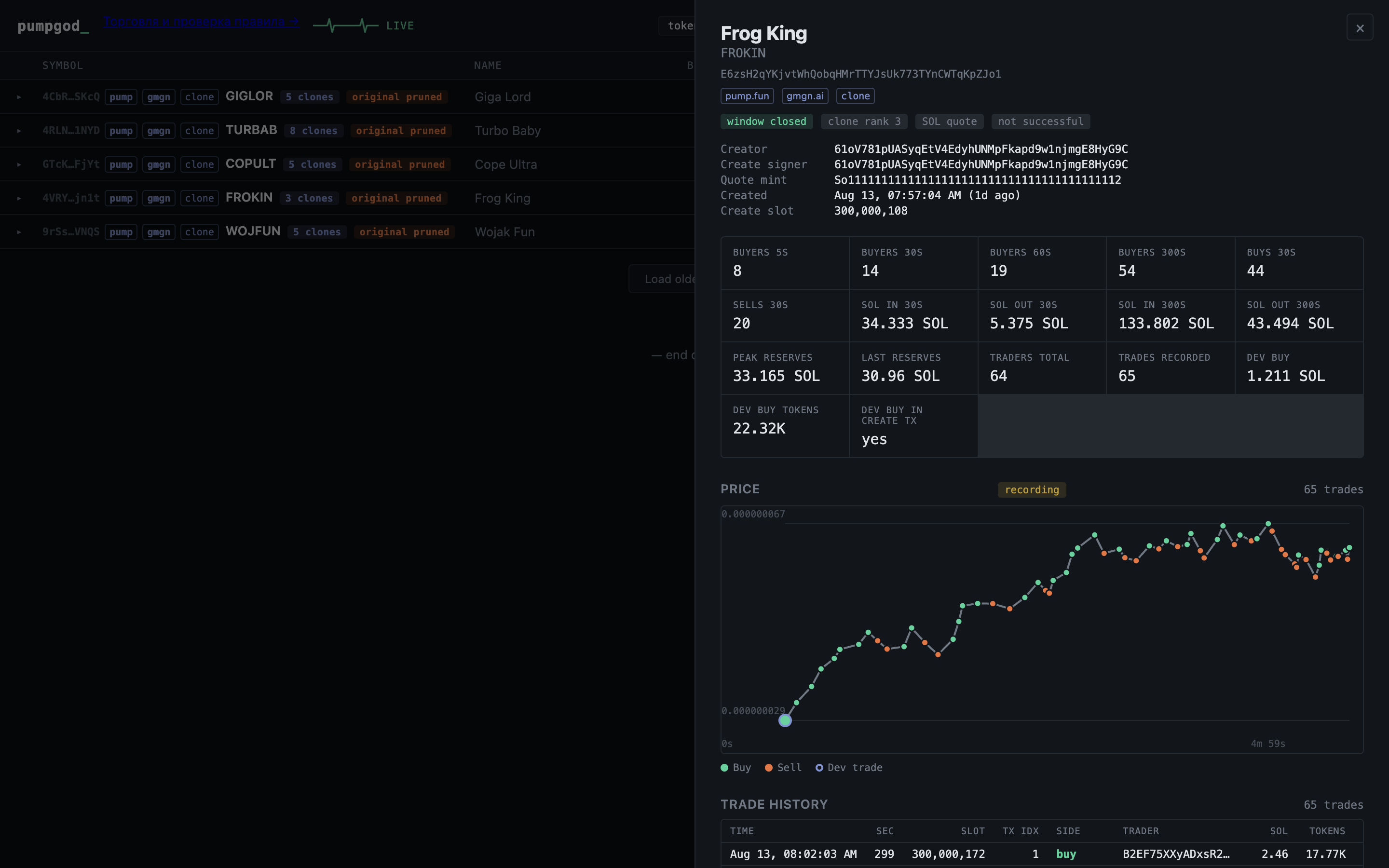
Task: Click the Buy legend dot below chart
Action: 724,768
